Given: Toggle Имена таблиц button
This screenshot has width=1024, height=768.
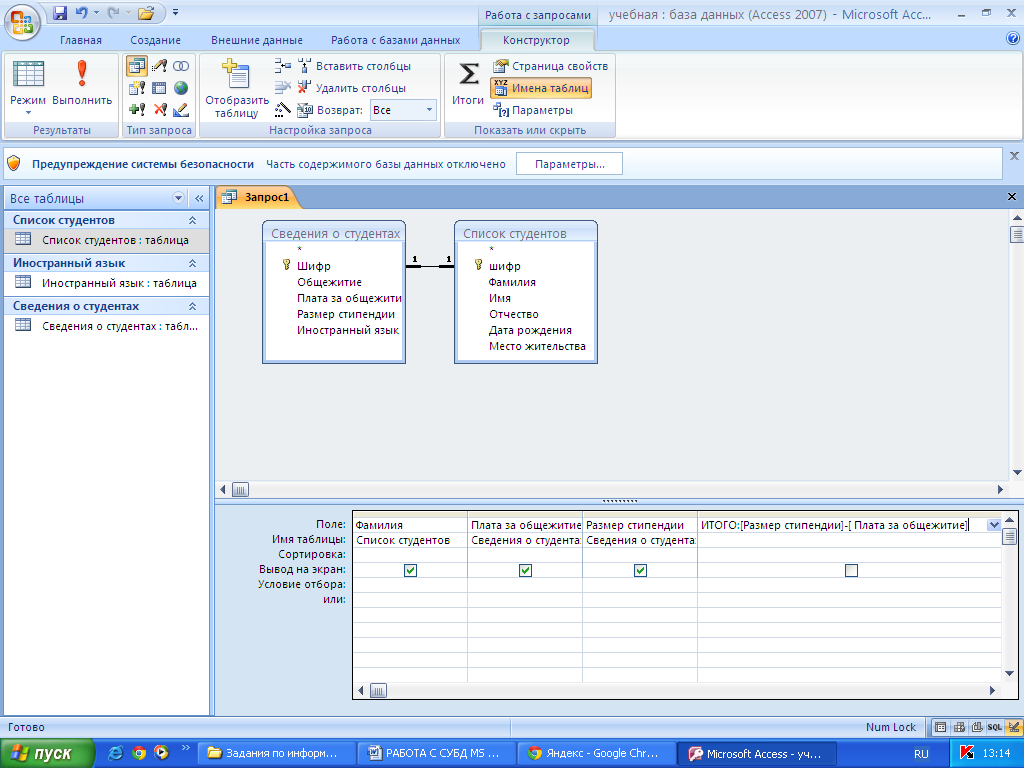Looking at the screenshot, I should (x=541, y=88).
